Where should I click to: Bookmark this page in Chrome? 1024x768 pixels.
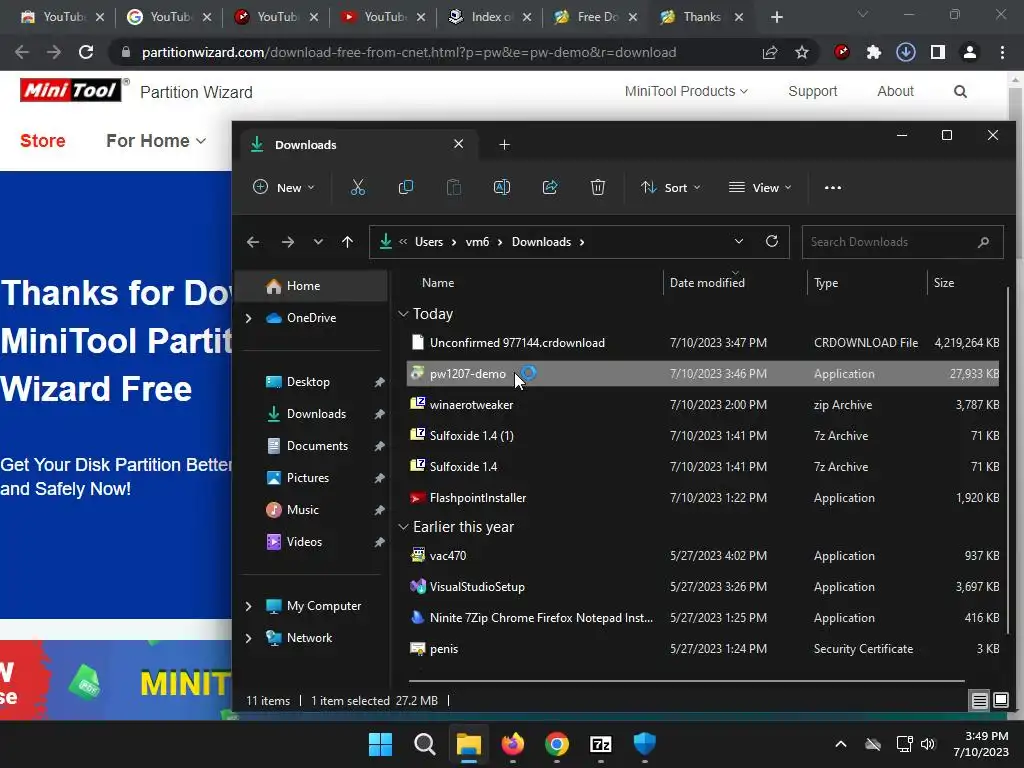pyautogui.click(x=802, y=52)
